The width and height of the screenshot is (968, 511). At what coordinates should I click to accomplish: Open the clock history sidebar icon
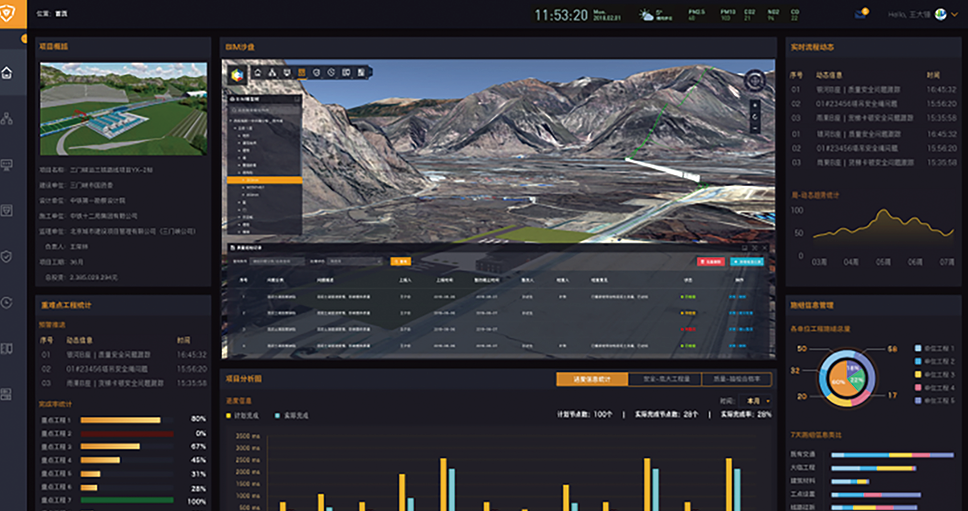[8, 302]
